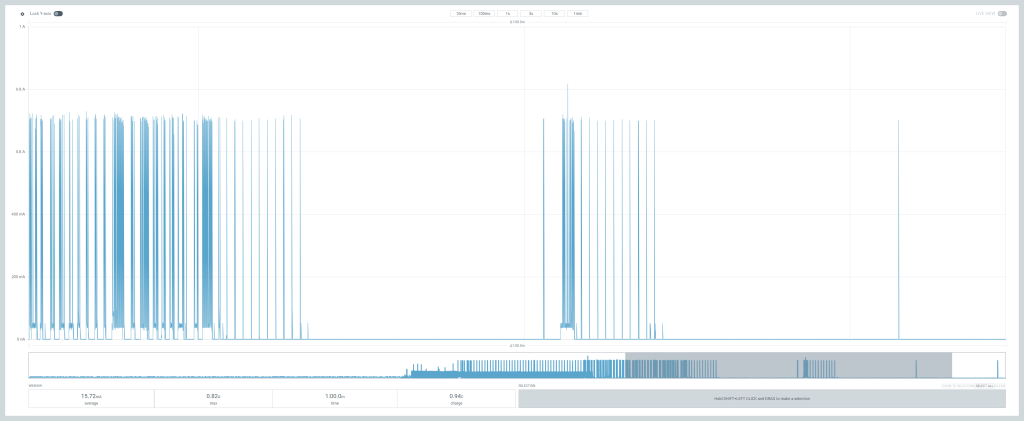The image size is (1024, 421).
Task: Enable the Live View toggle
Action: 1001,14
